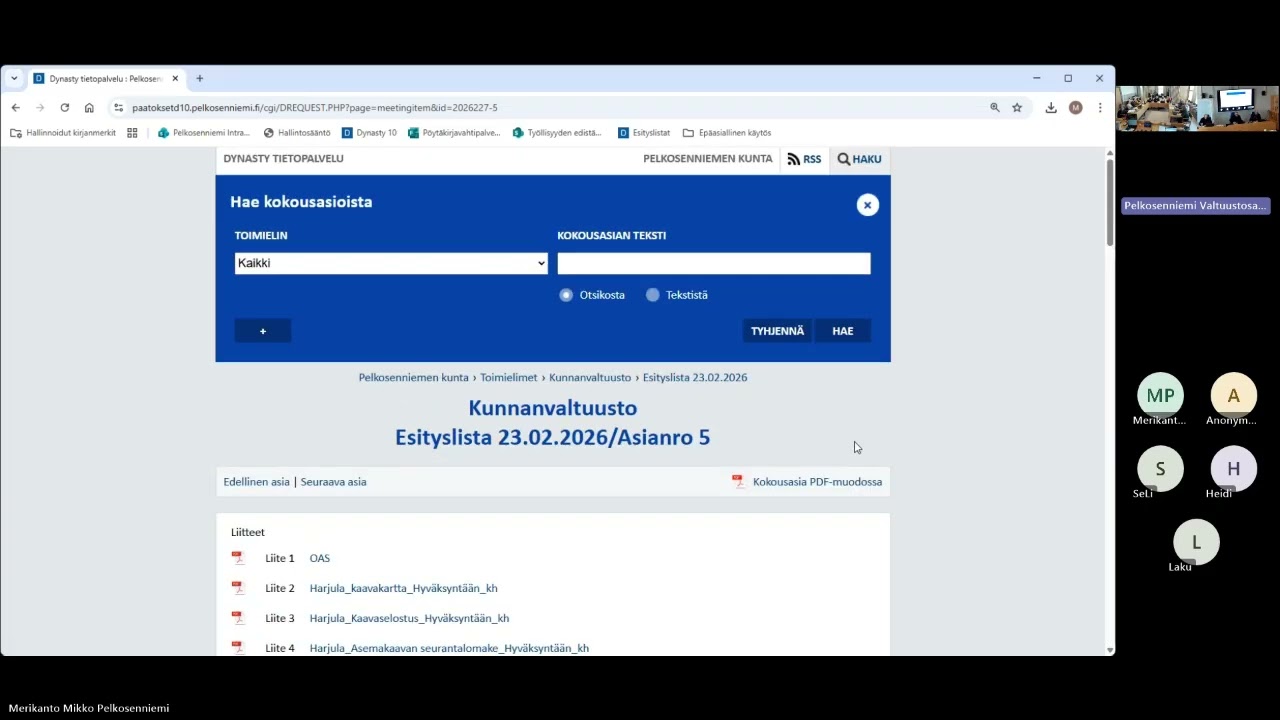
Task: Open the browser downloads icon
Action: tap(1051, 108)
